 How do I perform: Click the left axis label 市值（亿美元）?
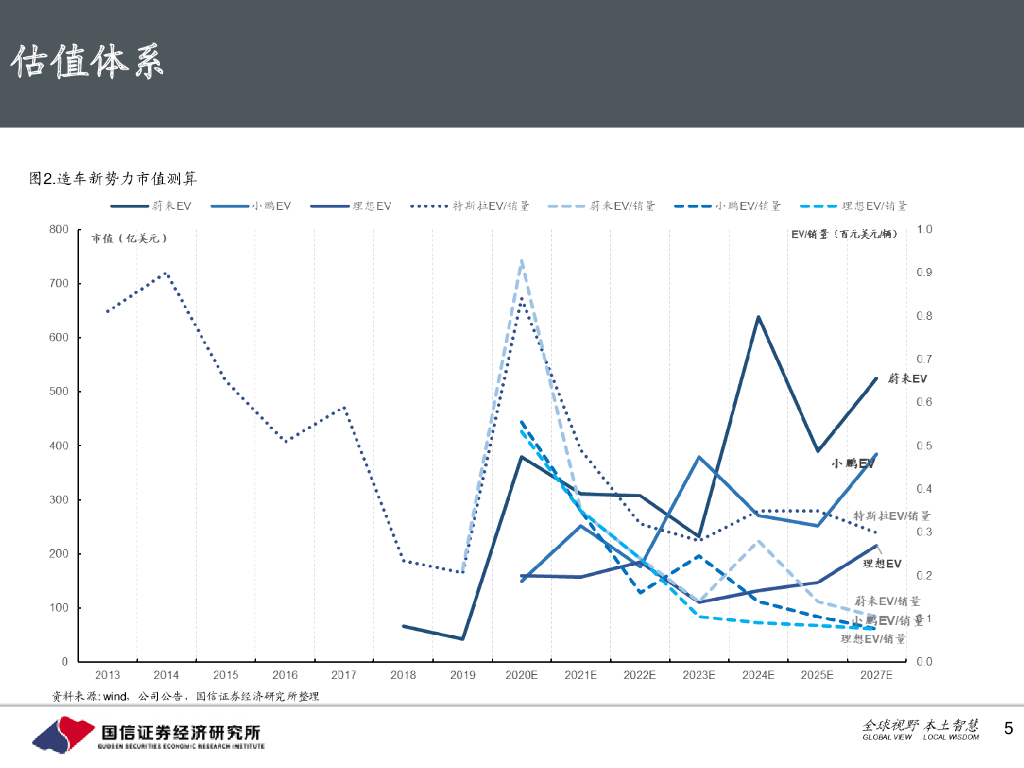[129, 238]
